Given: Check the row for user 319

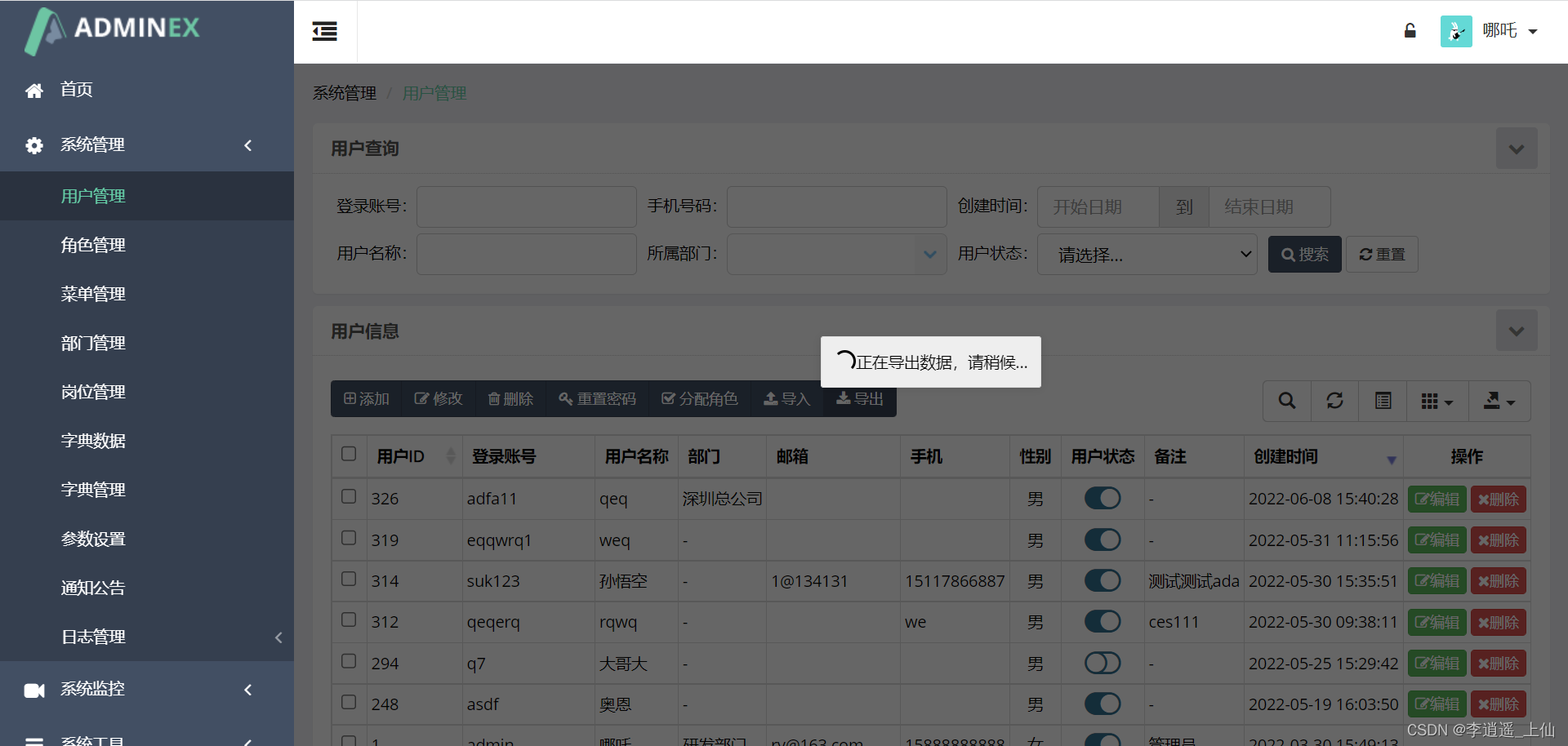Looking at the screenshot, I should coord(349,538).
